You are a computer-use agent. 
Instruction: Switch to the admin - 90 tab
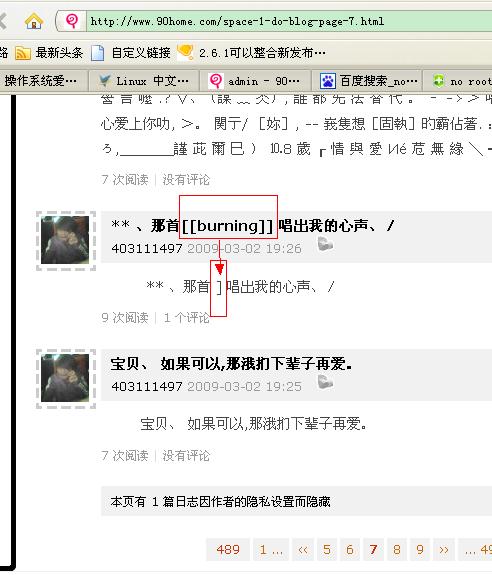click(x=255, y=81)
